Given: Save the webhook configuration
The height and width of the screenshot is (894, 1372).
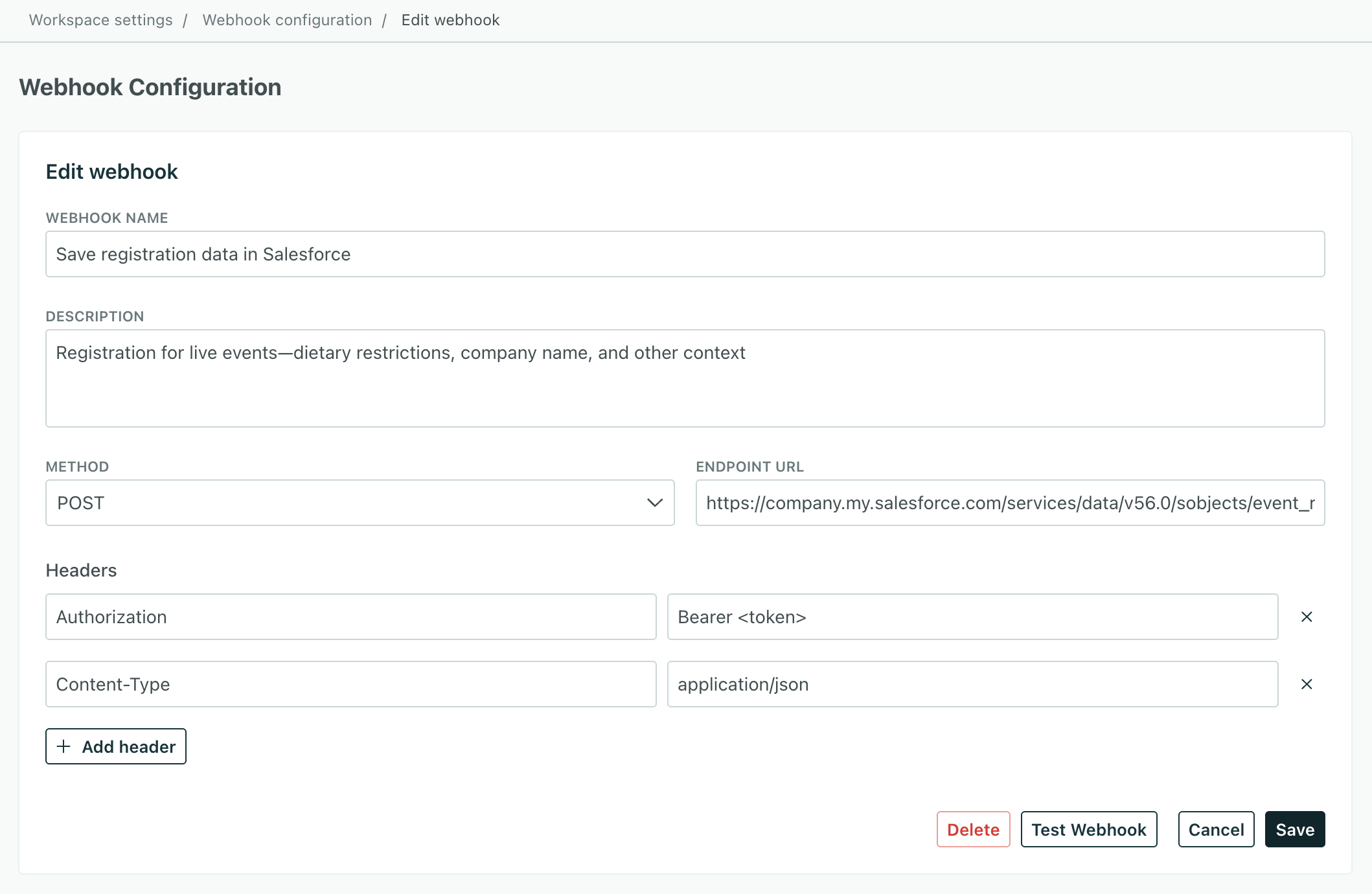Looking at the screenshot, I should (x=1294, y=829).
